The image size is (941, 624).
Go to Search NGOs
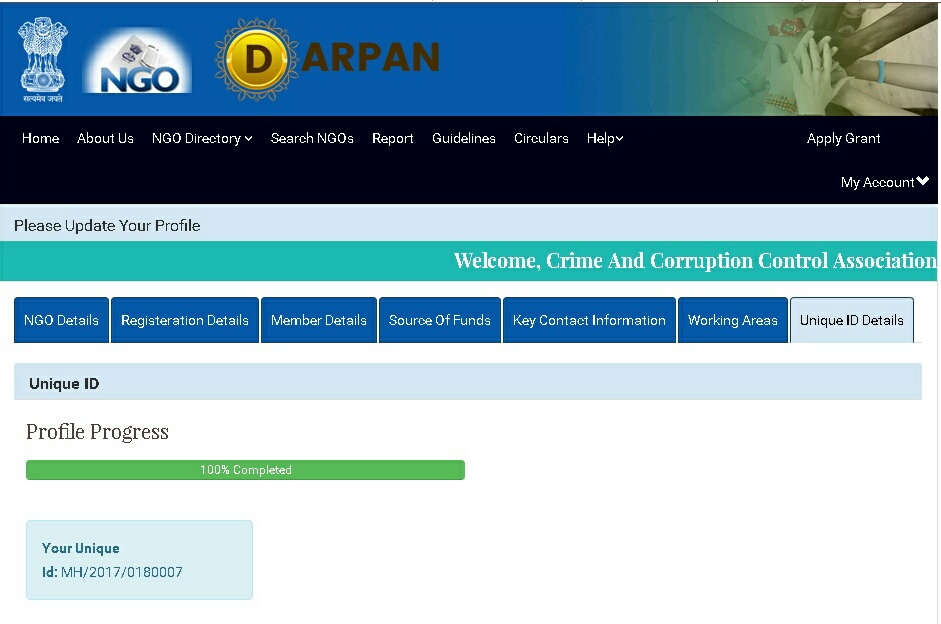click(x=312, y=138)
